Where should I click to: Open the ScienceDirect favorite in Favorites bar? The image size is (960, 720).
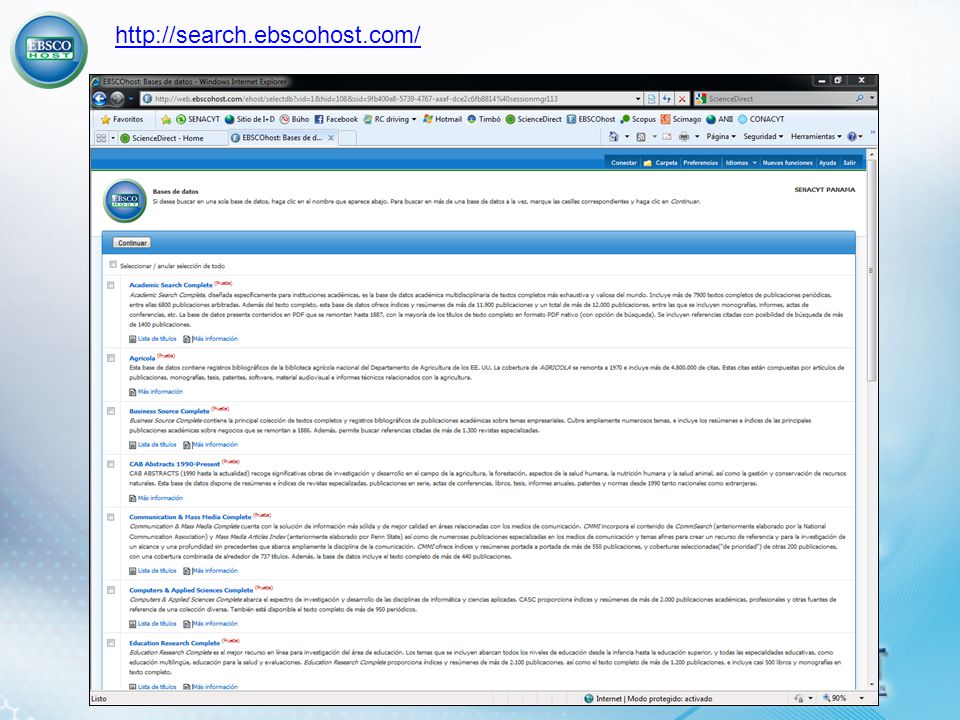(x=533, y=119)
